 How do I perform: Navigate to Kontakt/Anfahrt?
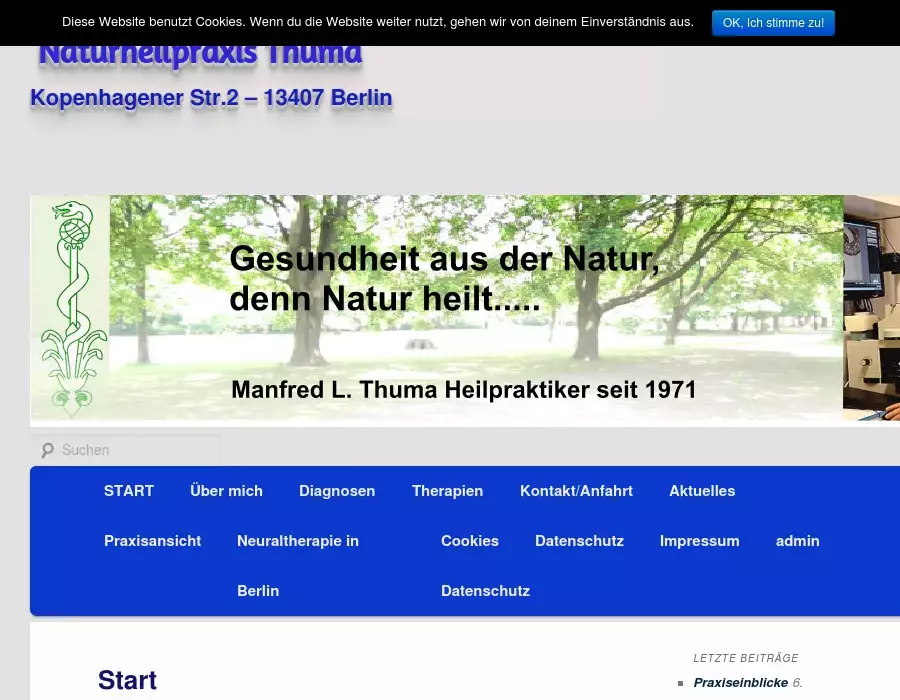pyautogui.click(x=576, y=491)
